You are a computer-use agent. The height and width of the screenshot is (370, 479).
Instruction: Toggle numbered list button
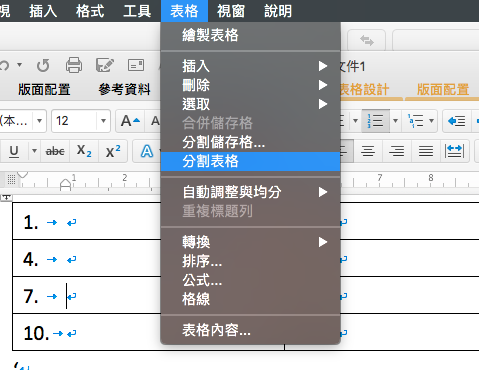coord(376,121)
